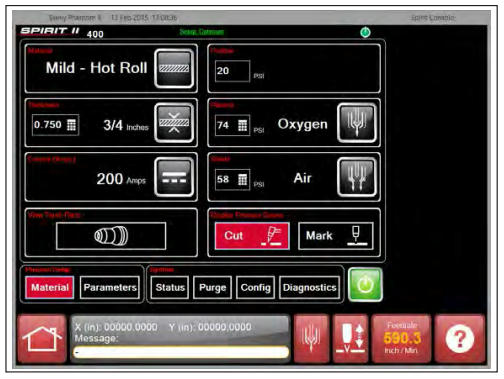Switch to the Parameters tab
This screenshot has height=379, width=504.
pyautogui.click(x=110, y=287)
